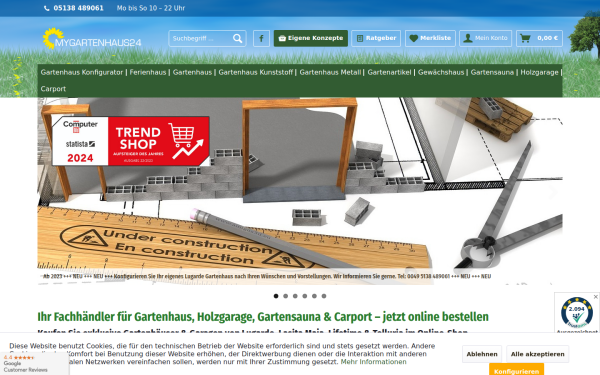Image resolution: width=600 pixels, height=375 pixels.
Task: Click the Trusted Shops seal badge
Action: [577, 313]
